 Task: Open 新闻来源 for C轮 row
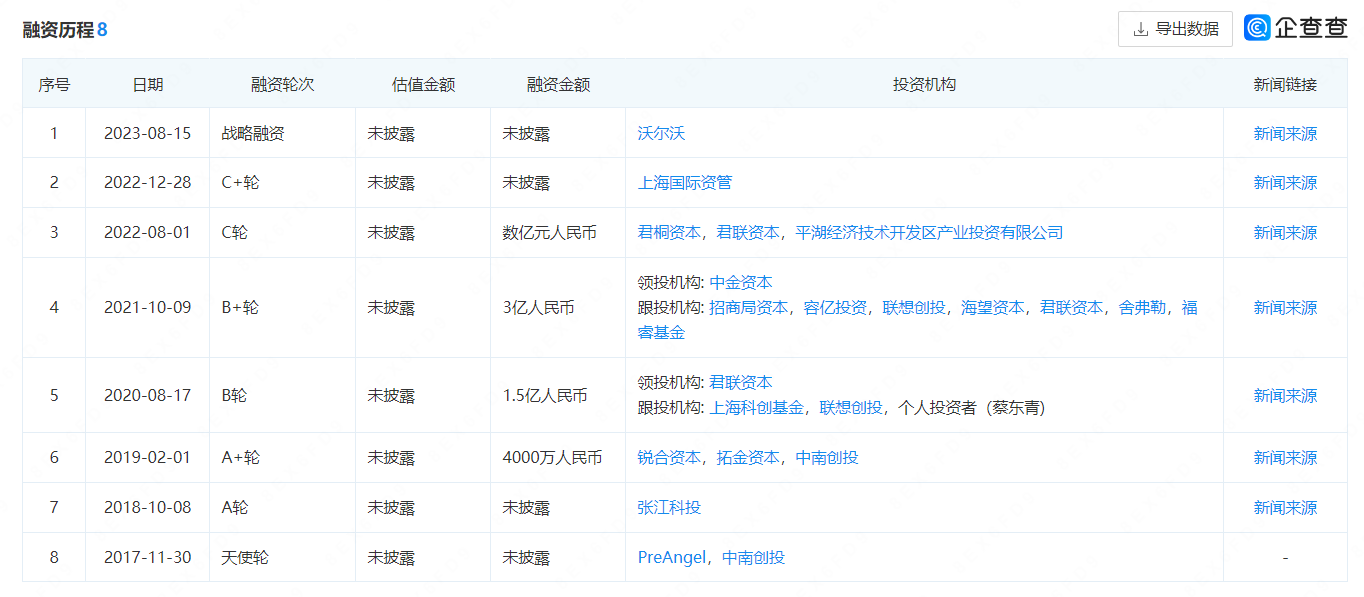click(x=1285, y=233)
